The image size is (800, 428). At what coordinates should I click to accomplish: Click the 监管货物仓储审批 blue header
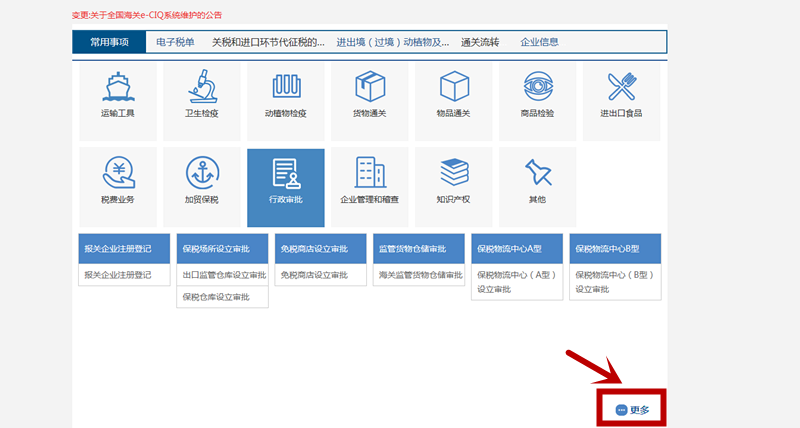[419, 249]
